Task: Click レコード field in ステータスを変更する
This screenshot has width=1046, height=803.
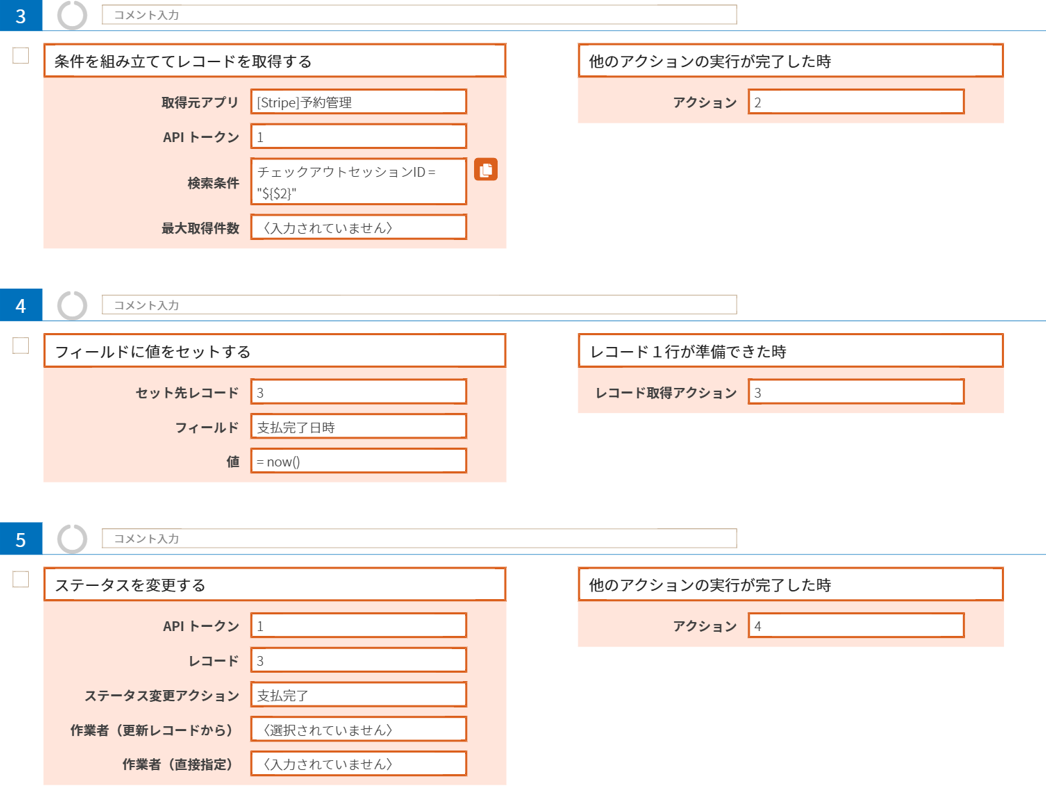Action: 358,660
